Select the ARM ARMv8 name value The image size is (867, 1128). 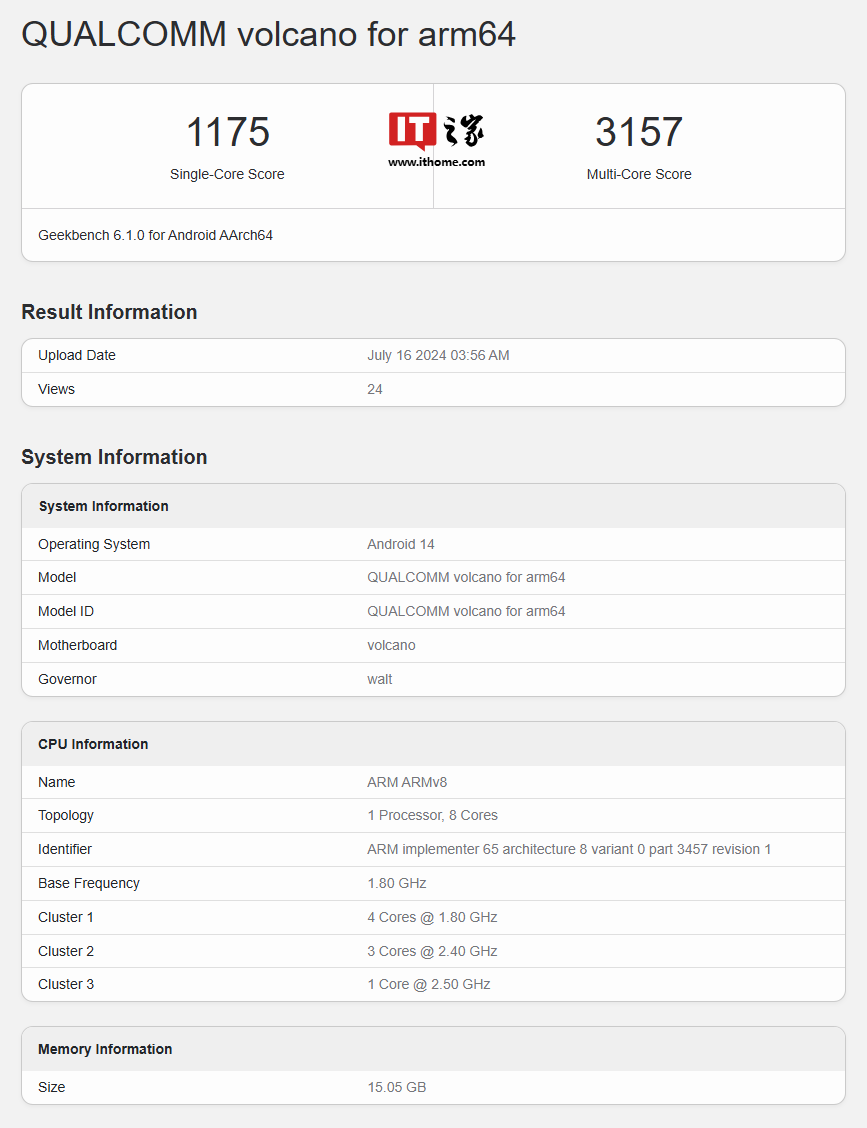point(407,782)
